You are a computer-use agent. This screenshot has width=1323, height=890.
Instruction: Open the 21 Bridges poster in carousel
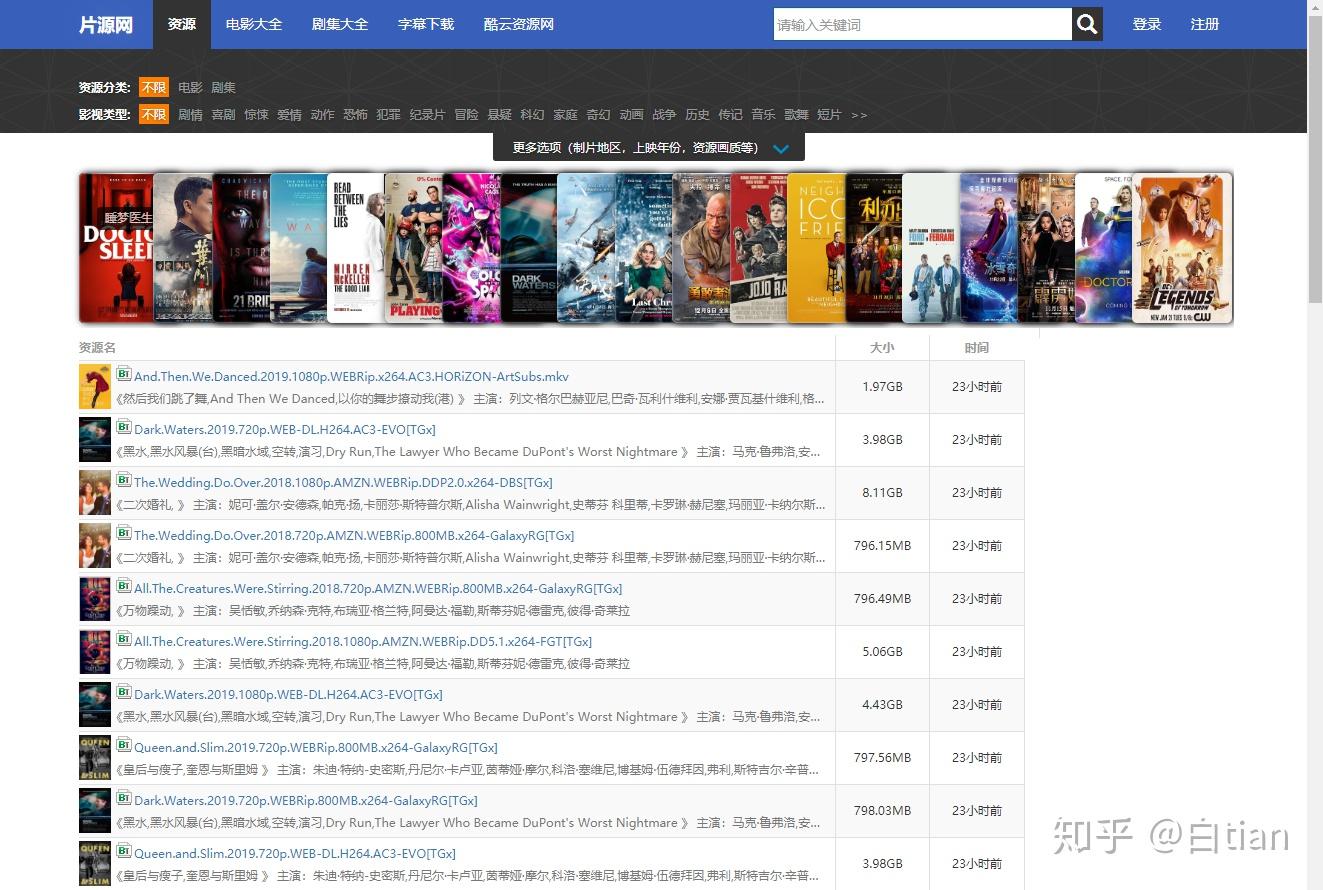[x=240, y=248]
